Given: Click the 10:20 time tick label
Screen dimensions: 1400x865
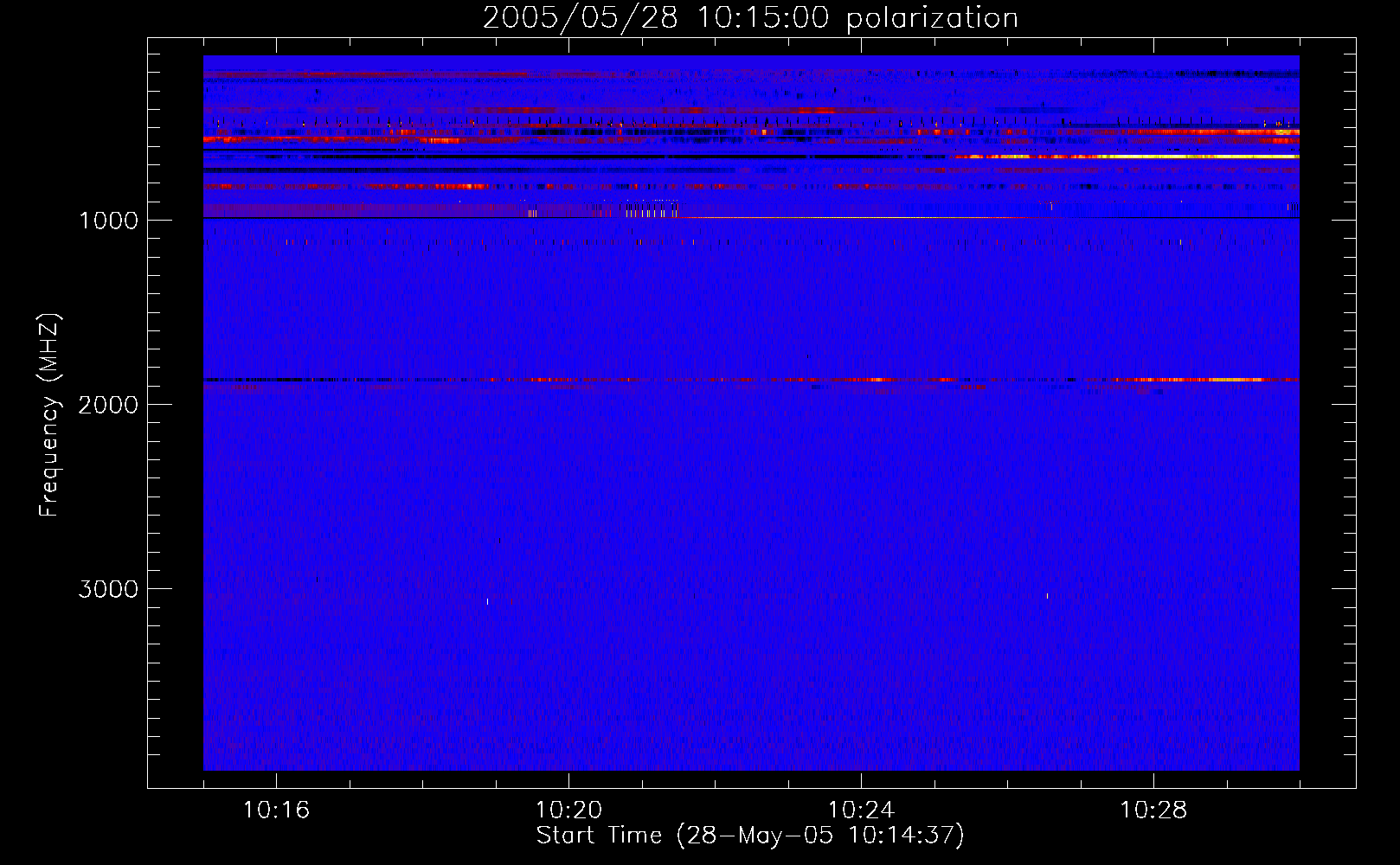Looking at the screenshot, I should click(568, 811).
